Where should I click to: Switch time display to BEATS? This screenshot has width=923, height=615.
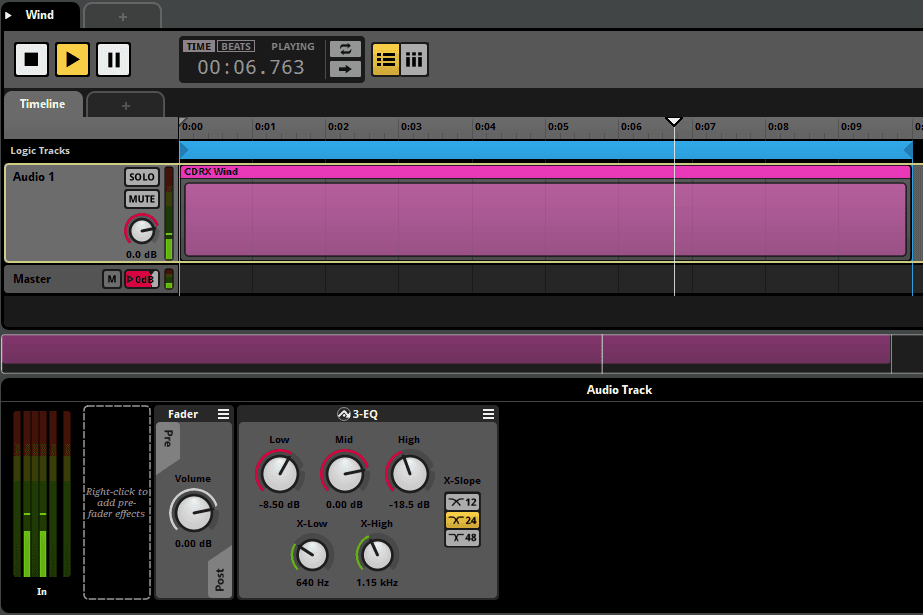[236, 46]
